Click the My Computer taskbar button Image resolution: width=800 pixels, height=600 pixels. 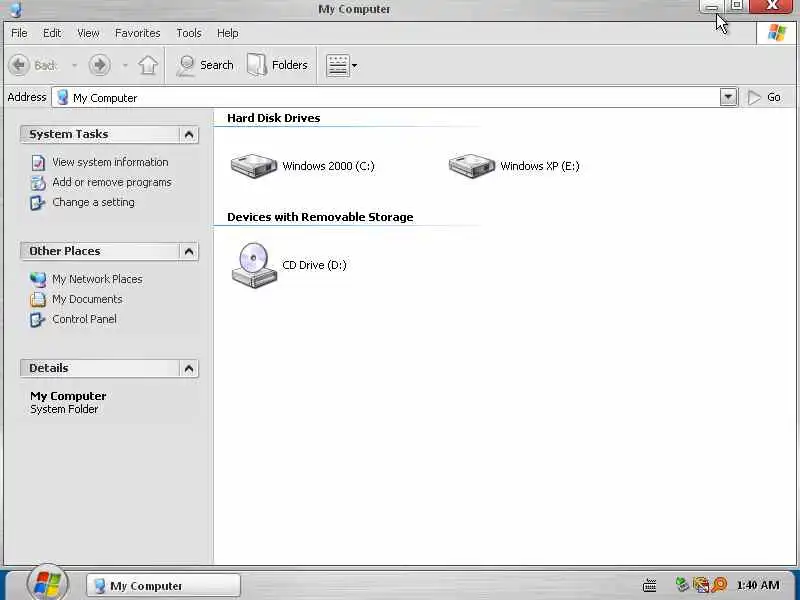coord(163,586)
